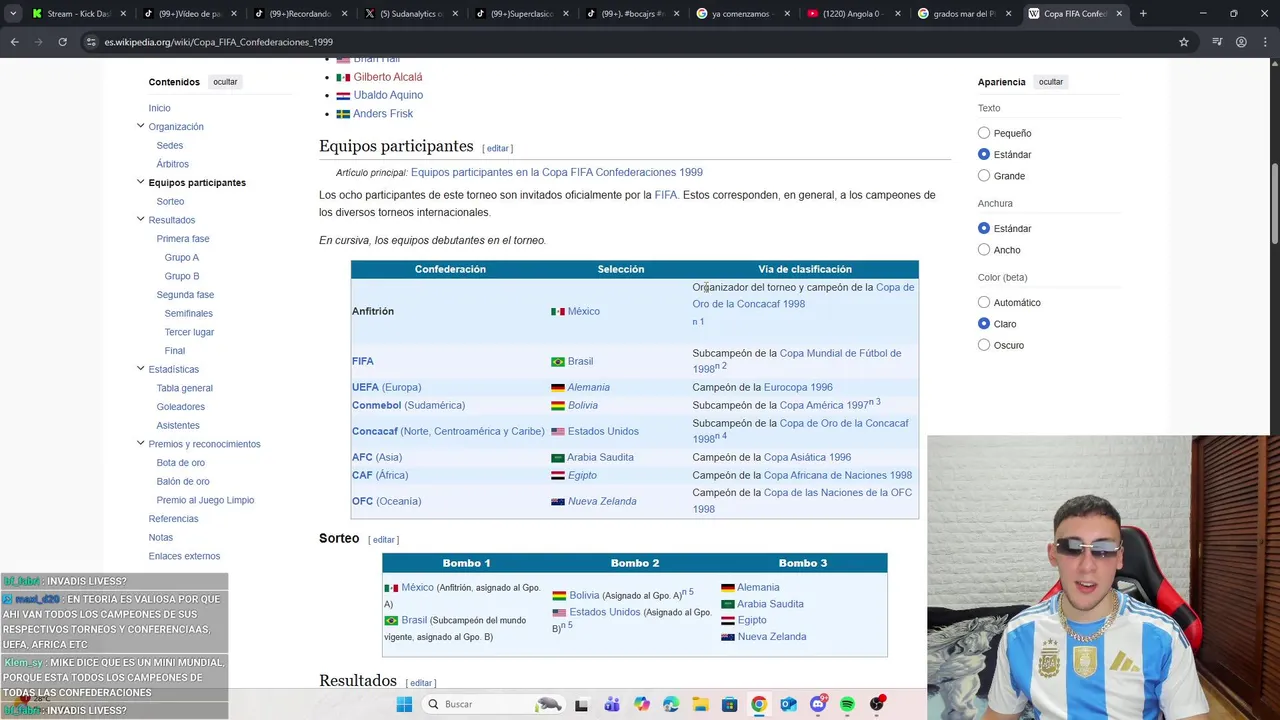Collapse Premios y reconocimientos contents section

tap(140, 443)
